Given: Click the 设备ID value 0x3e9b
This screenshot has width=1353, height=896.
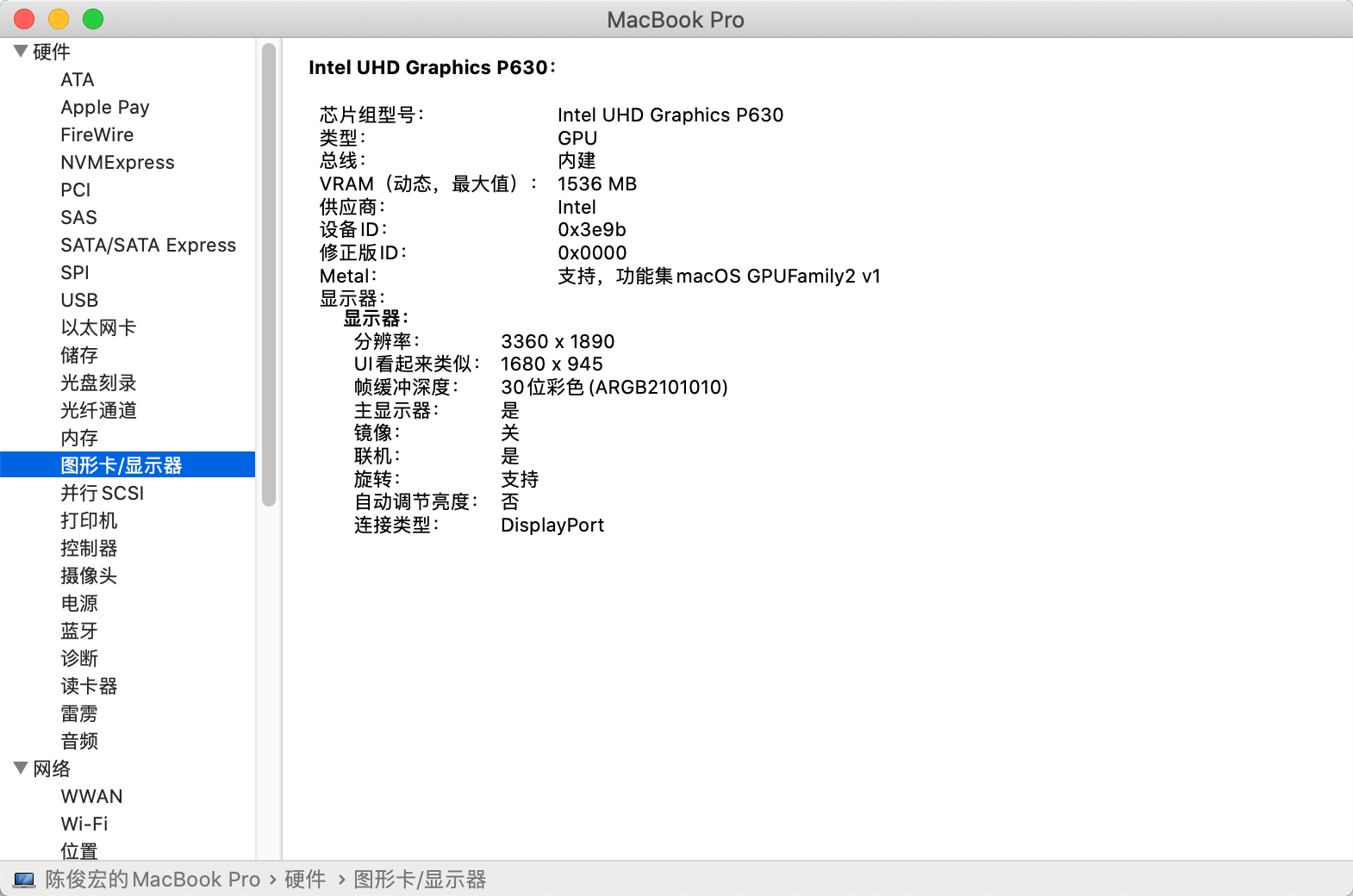Looking at the screenshot, I should click(x=592, y=230).
